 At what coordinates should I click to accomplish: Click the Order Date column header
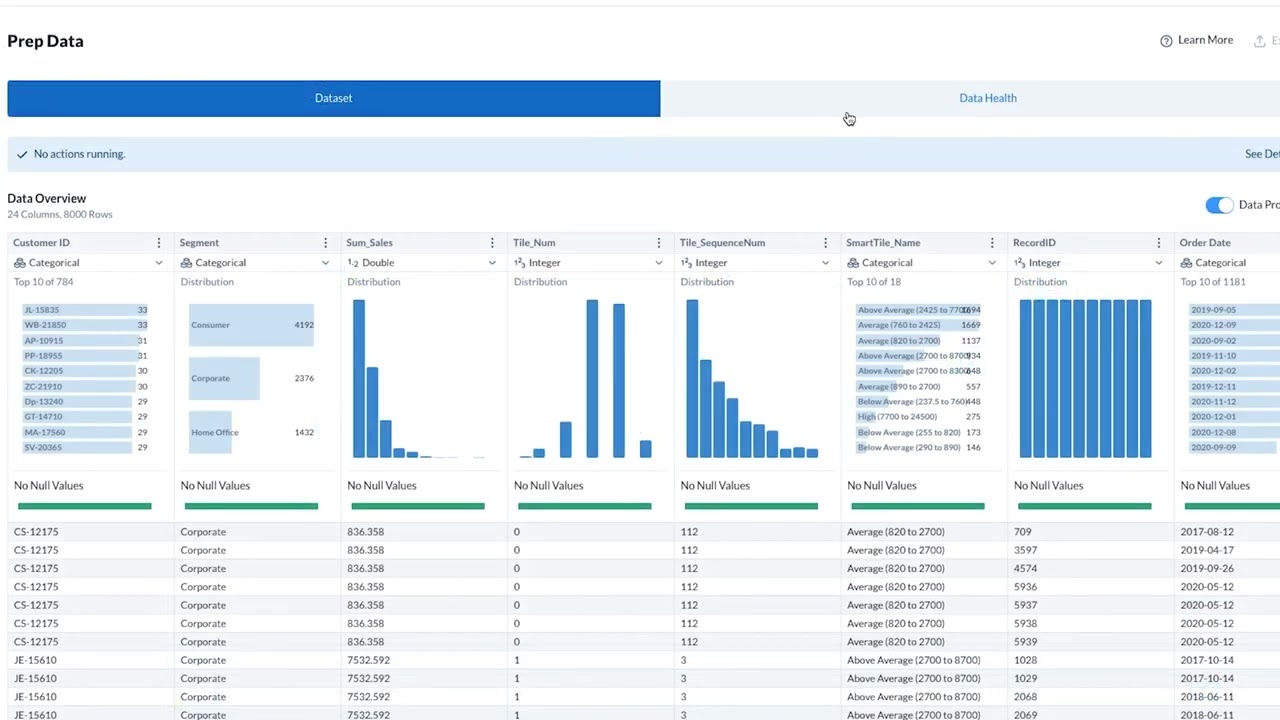pyautogui.click(x=1205, y=243)
